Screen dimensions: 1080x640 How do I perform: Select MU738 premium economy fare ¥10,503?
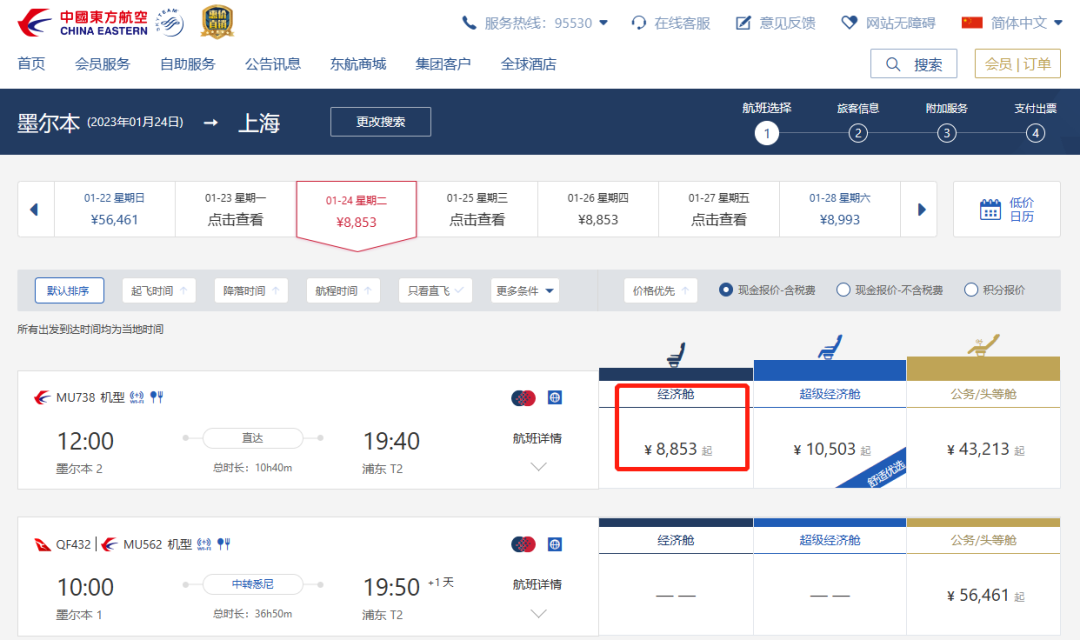pyautogui.click(x=830, y=449)
